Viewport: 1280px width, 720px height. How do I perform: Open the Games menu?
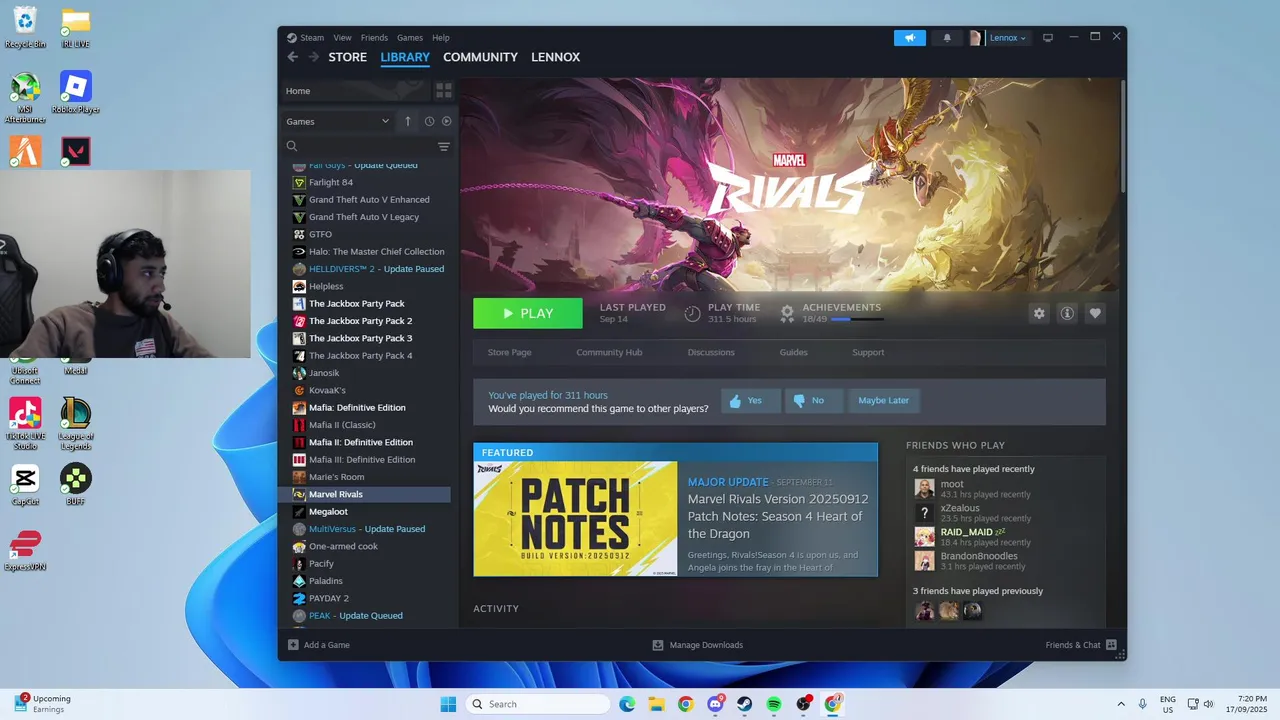coord(410,38)
